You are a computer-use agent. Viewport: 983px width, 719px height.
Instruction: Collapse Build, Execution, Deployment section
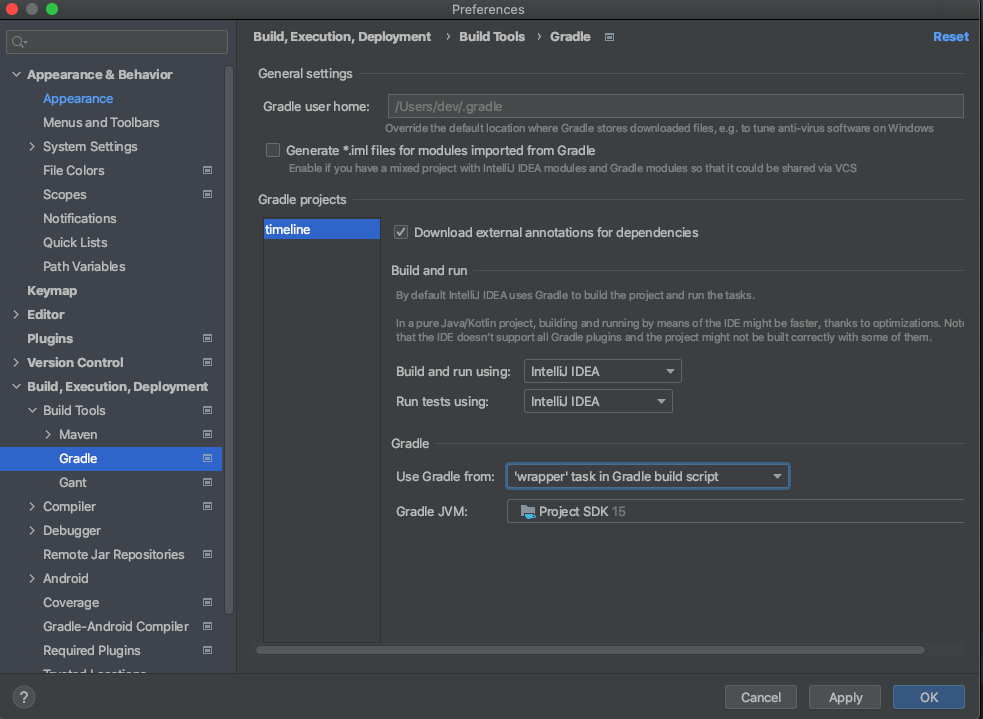pos(16,387)
